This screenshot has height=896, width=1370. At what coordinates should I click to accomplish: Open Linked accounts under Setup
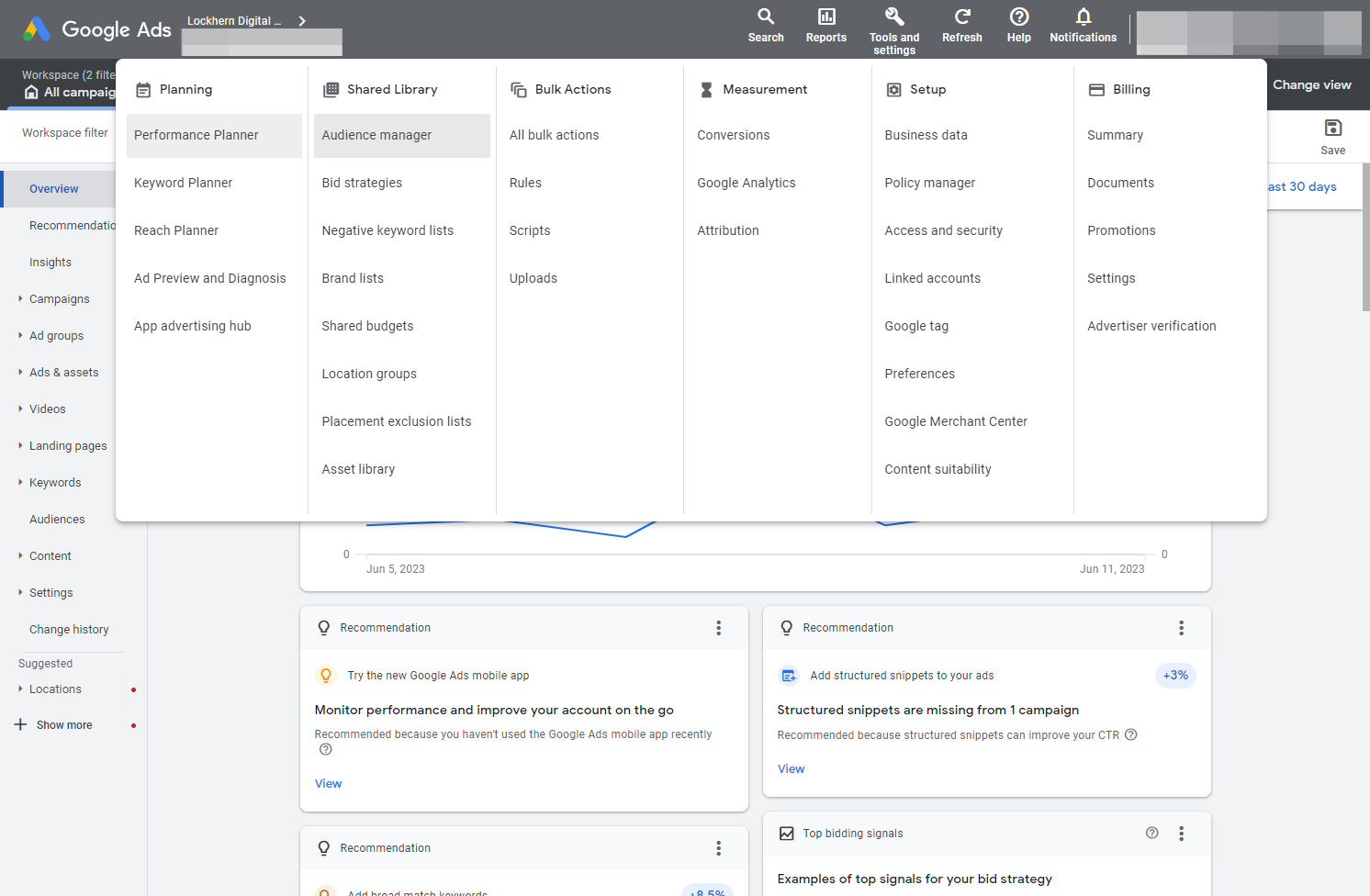click(x=932, y=278)
